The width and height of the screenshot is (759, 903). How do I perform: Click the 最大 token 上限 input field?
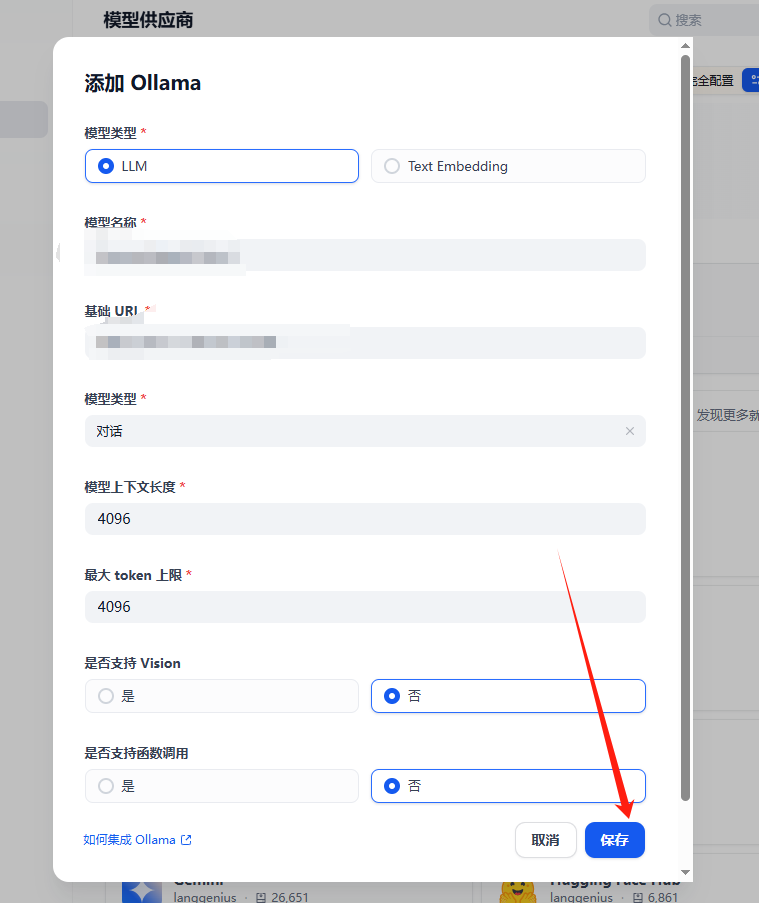click(x=365, y=607)
